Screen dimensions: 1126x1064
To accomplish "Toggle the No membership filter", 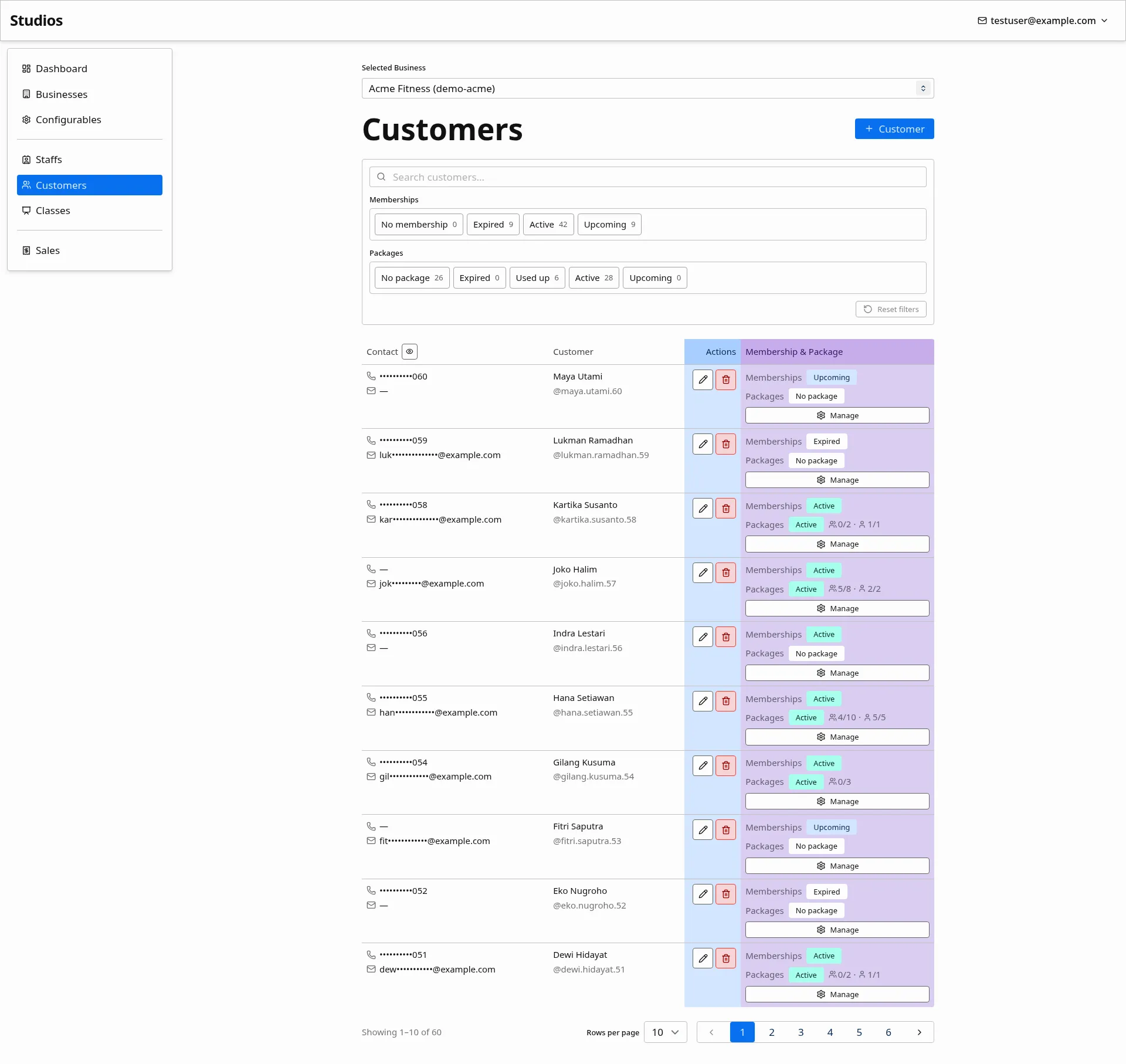I will point(419,224).
